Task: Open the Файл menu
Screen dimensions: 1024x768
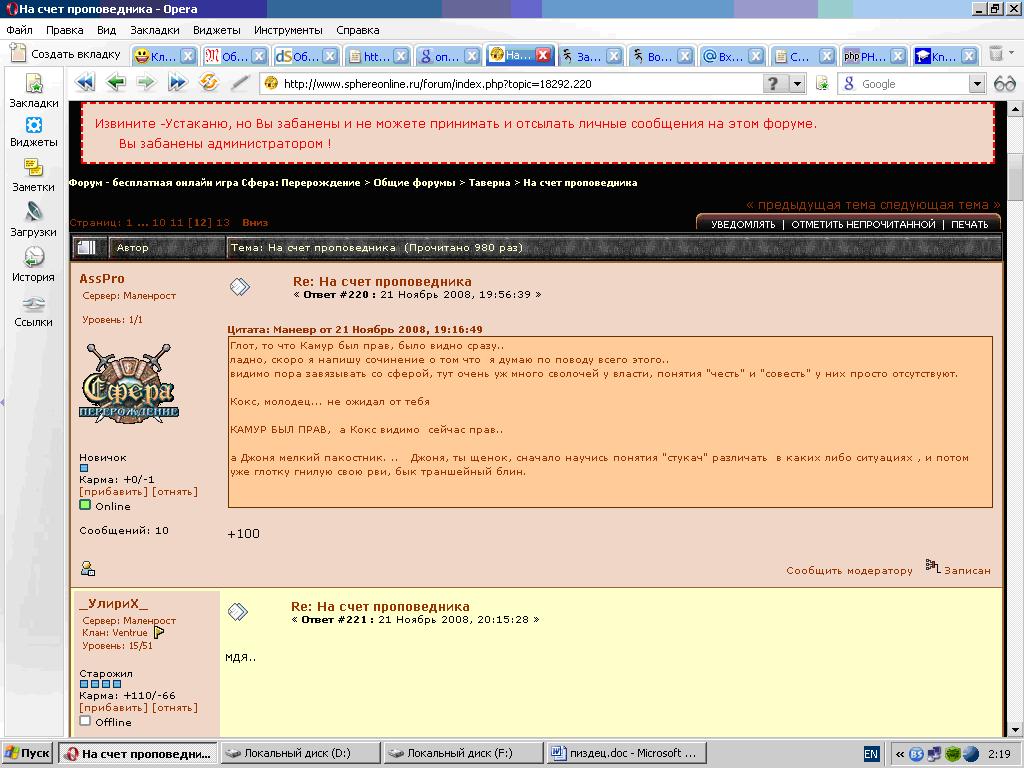Action: click(x=20, y=30)
